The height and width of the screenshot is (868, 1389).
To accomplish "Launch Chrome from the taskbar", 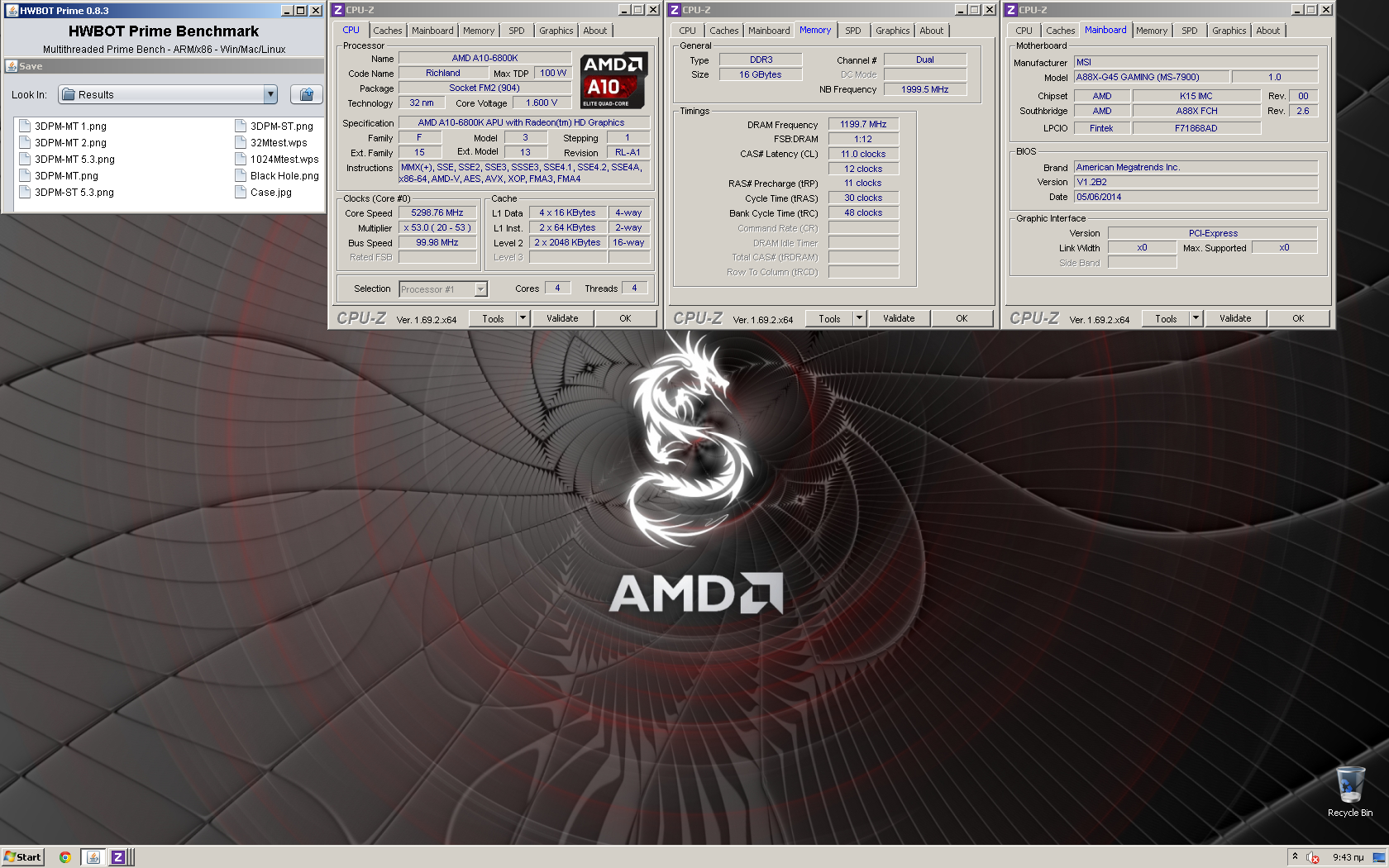I will click(x=64, y=857).
